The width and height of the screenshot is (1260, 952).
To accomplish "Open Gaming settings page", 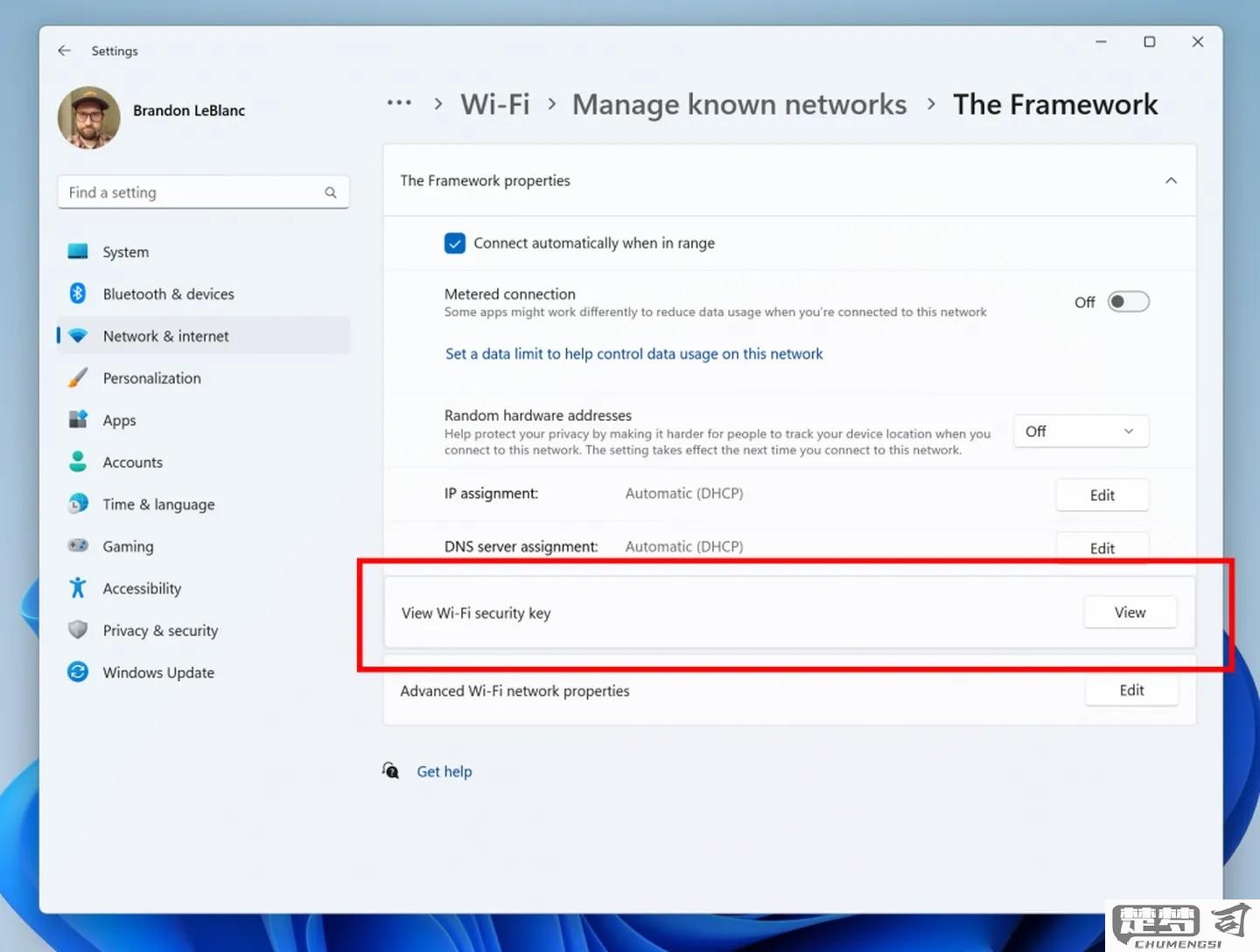I will 203,546.
